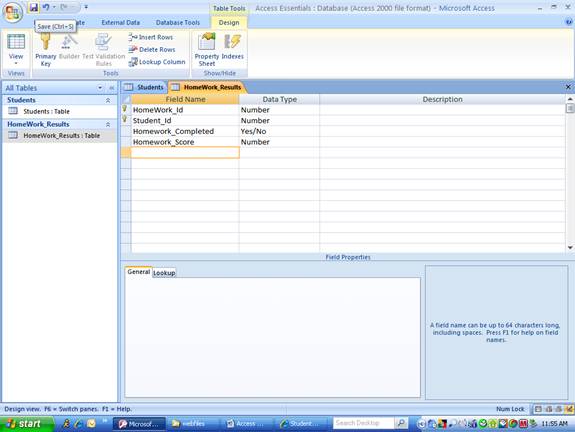Click the Student_Id field name cell
Viewport: 575px width, 432px height.
tap(185, 121)
